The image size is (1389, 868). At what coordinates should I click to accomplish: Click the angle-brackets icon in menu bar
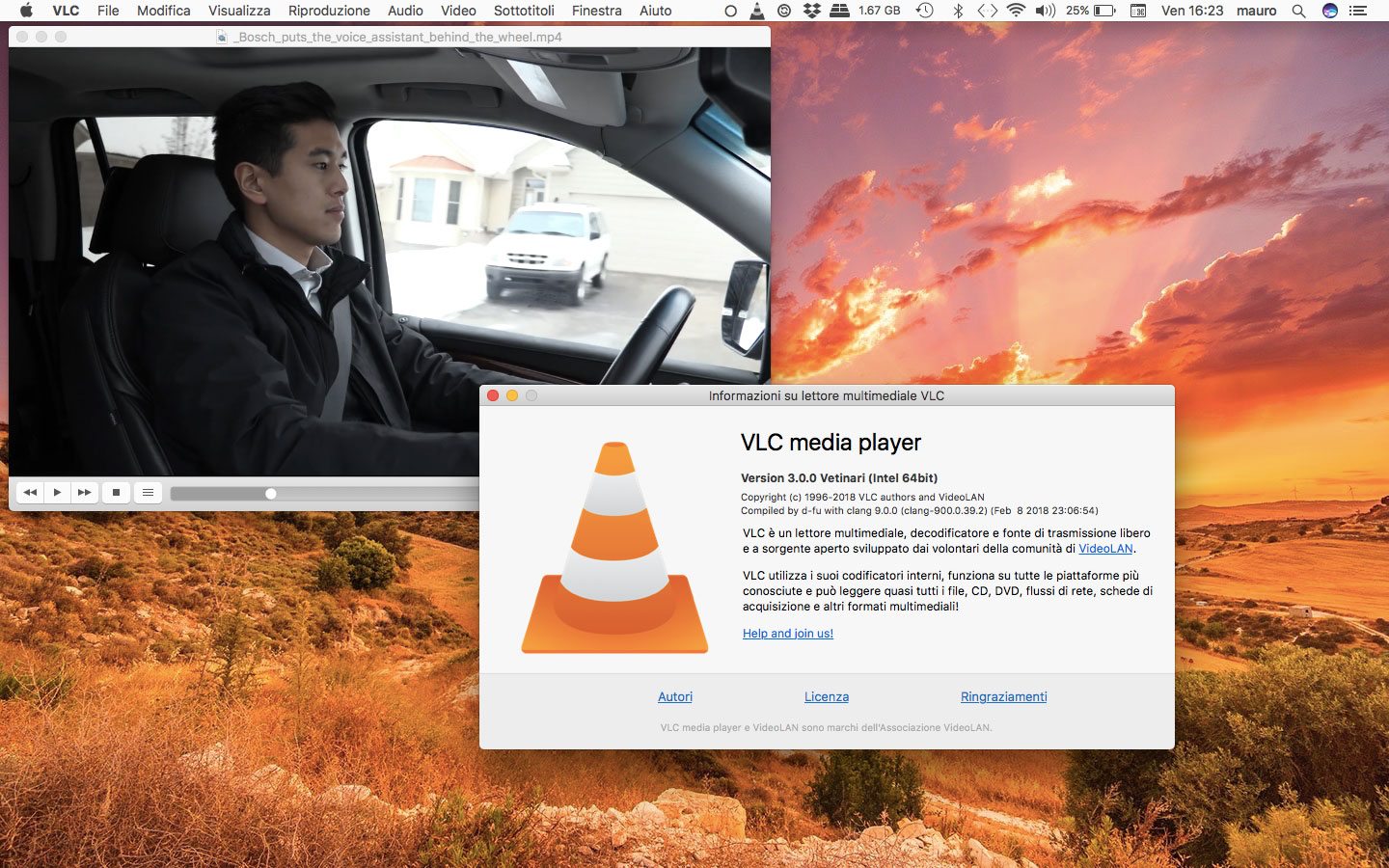tap(987, 11)
